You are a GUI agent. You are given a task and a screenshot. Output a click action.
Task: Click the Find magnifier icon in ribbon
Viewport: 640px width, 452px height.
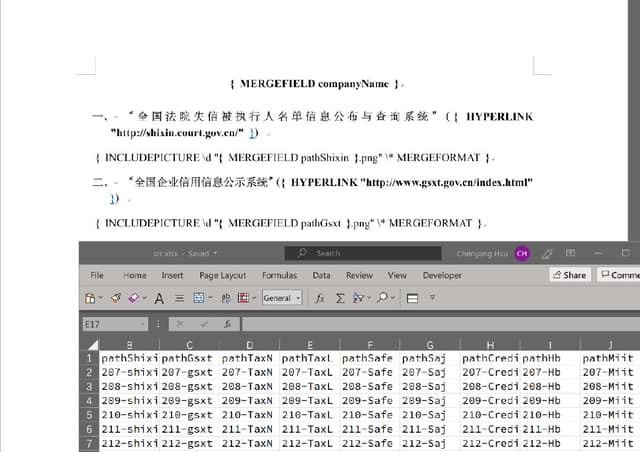point(382,298)
